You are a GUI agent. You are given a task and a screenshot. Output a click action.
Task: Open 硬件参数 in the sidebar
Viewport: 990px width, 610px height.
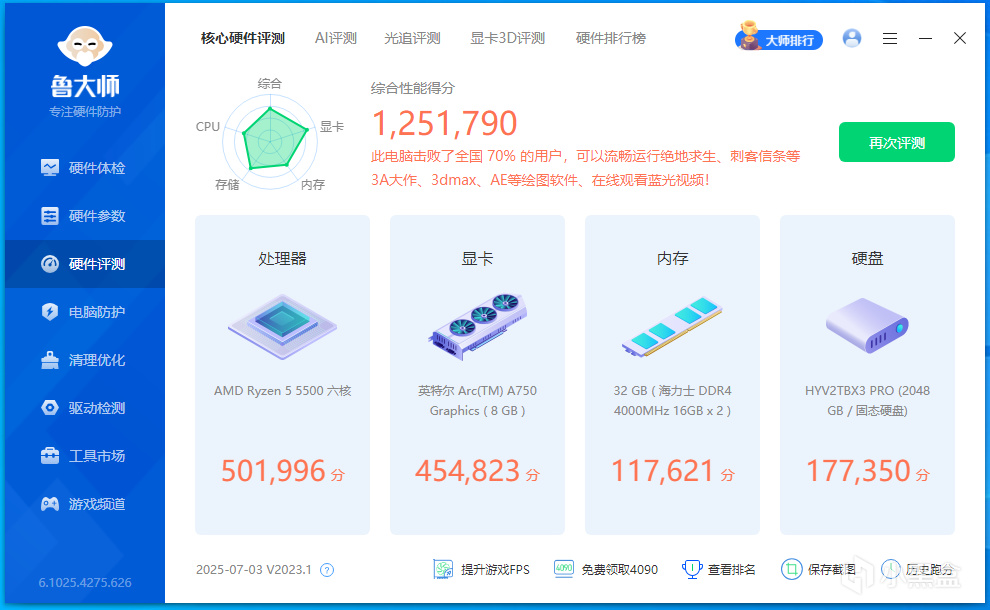pos(85,216)
